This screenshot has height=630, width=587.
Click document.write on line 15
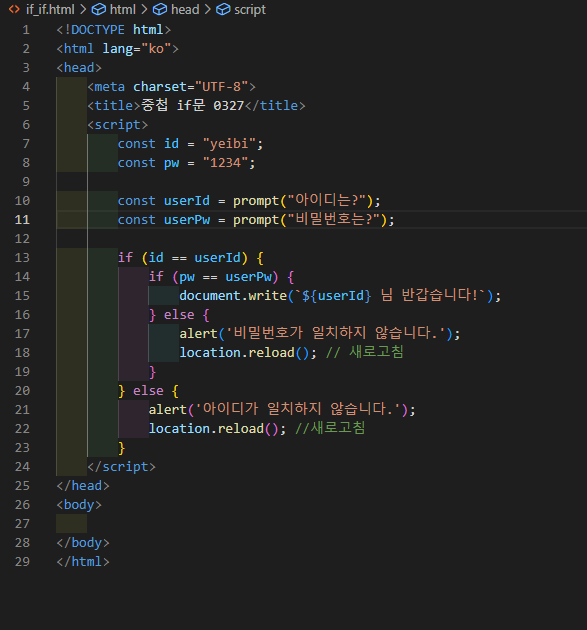click(233, 296)
